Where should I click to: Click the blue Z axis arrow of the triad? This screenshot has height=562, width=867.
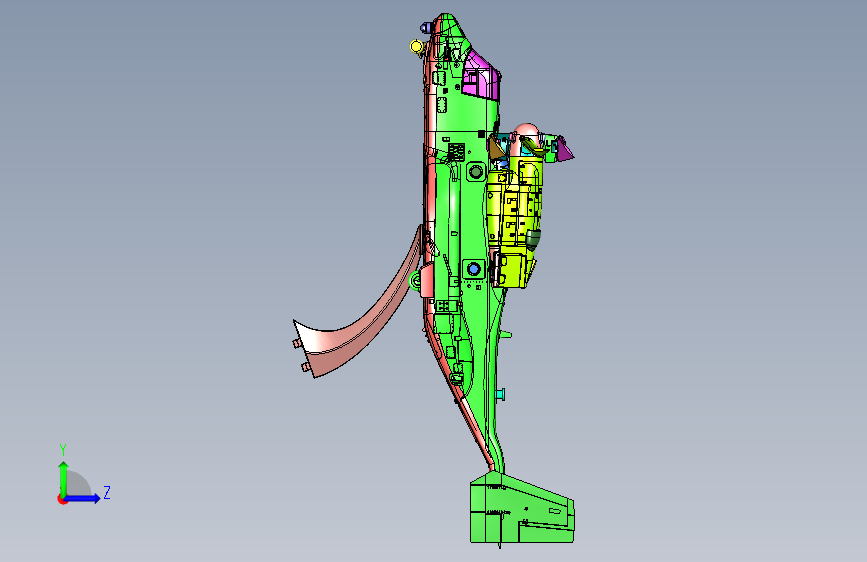click(83, 498)
